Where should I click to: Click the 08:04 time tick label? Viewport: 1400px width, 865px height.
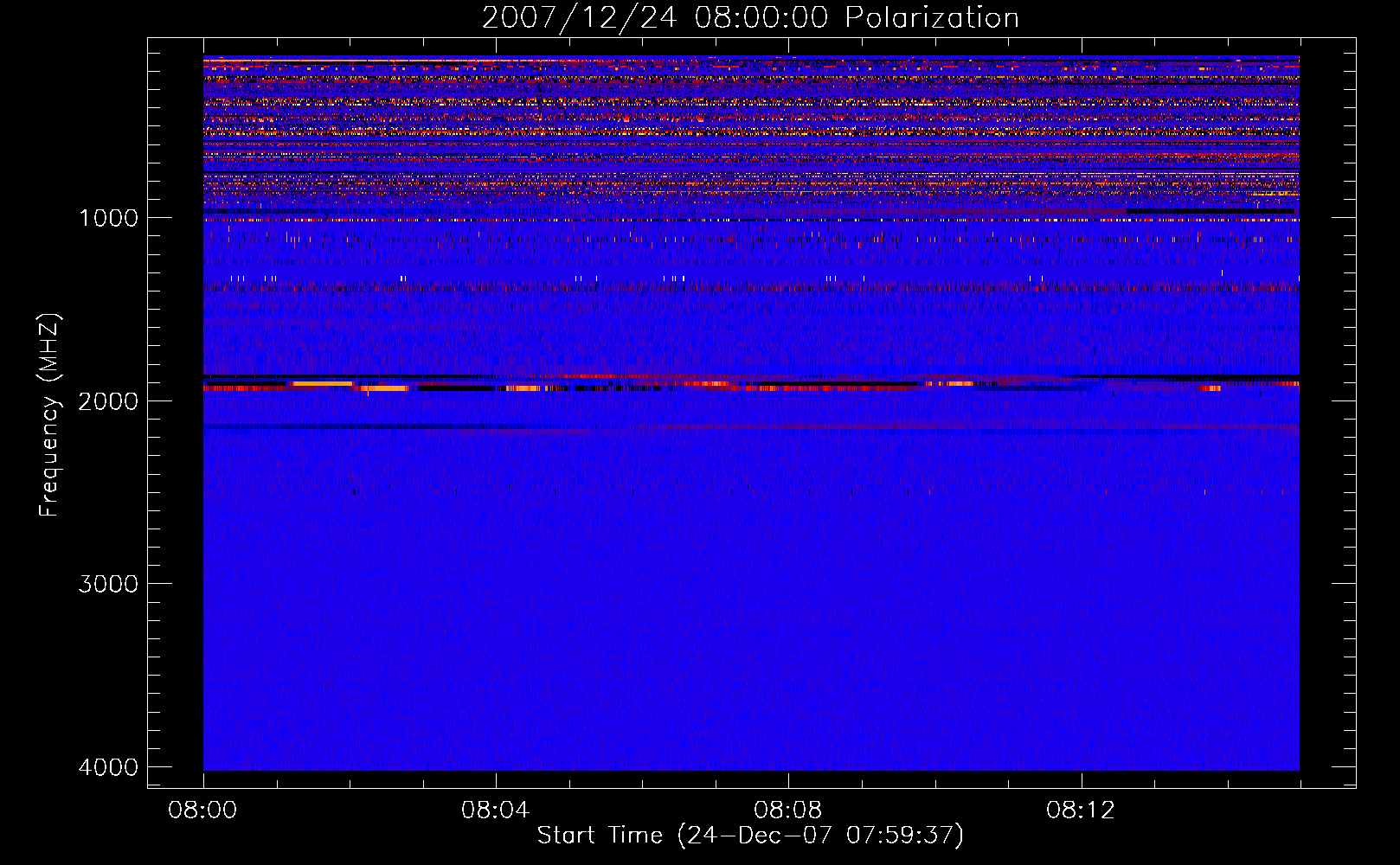point(495,811)
